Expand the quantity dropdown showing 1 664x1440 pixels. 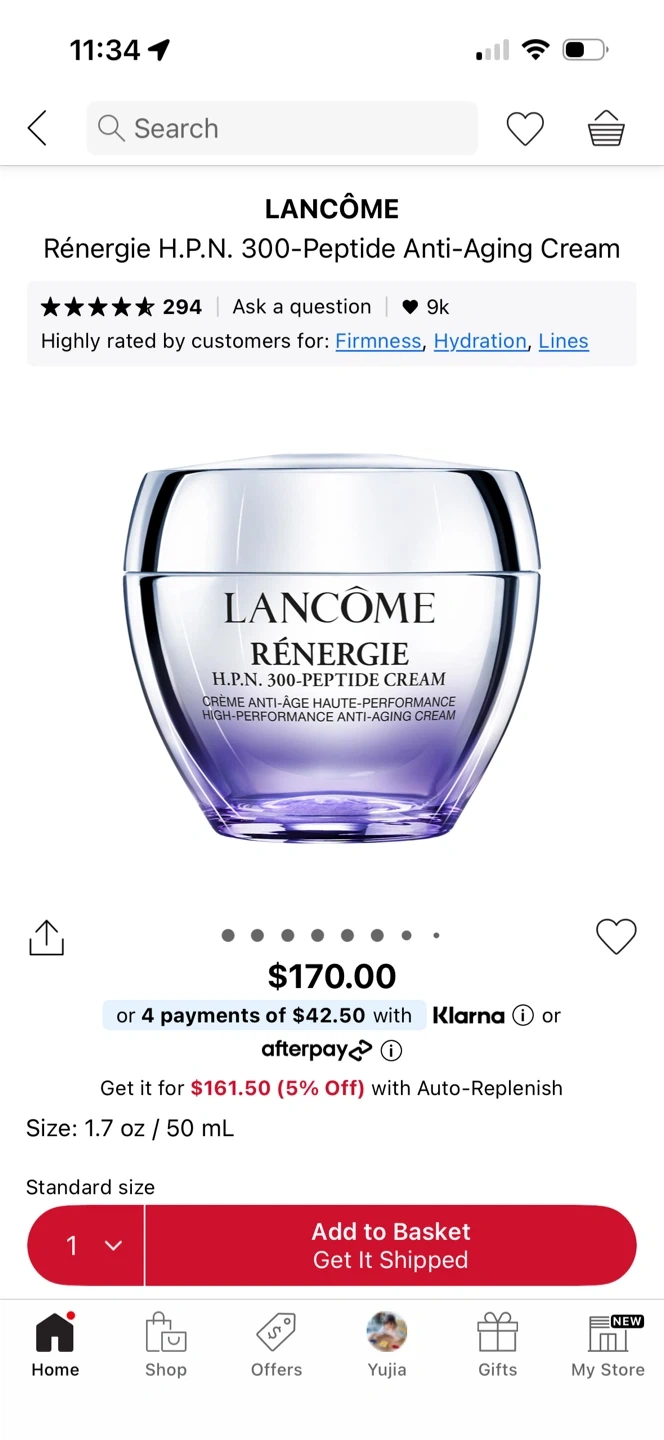(x=87, y=1245)
